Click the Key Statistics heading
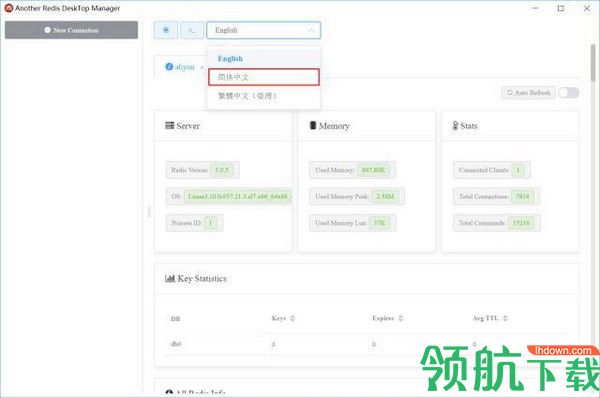The image size is (600, 398). (x=196, y=279)
